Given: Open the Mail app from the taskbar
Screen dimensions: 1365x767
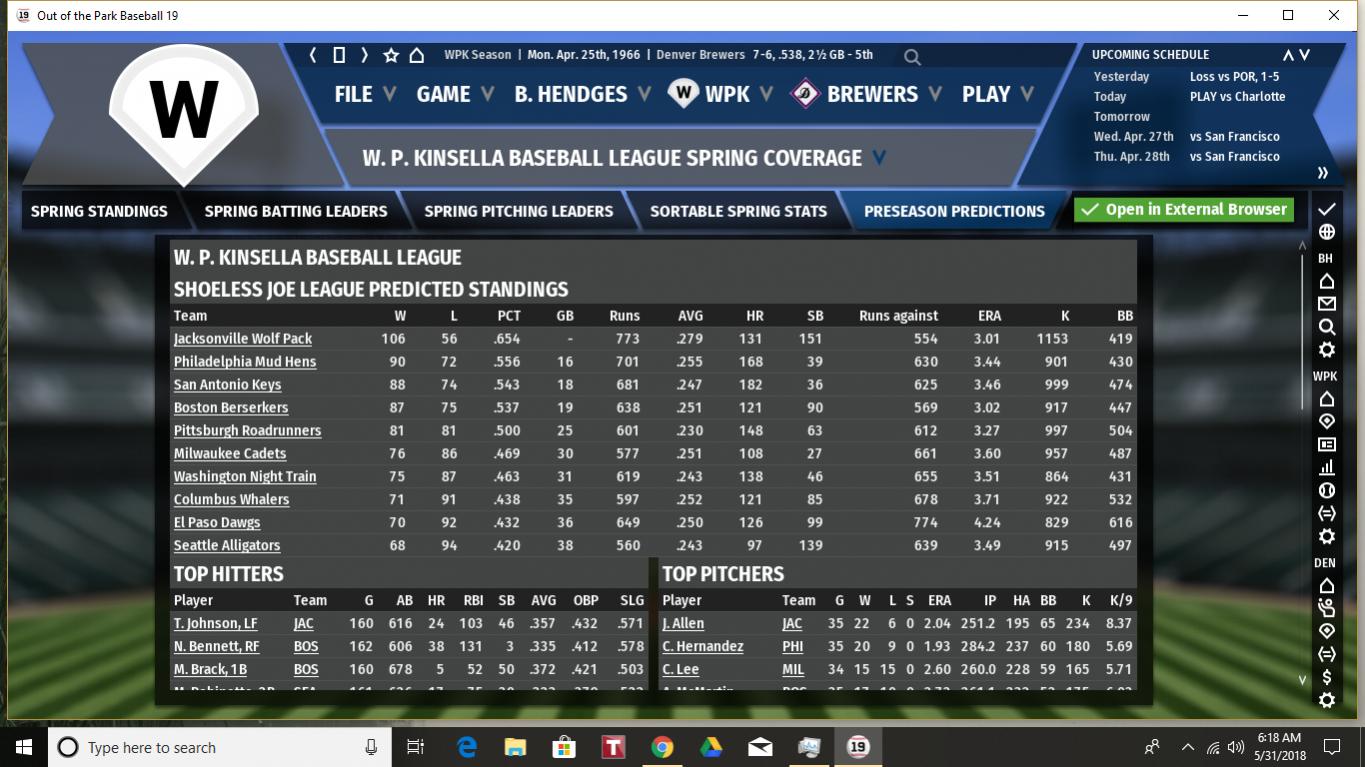Looking at the screenshot, I should pyautogui.click(x=760, y=747).
